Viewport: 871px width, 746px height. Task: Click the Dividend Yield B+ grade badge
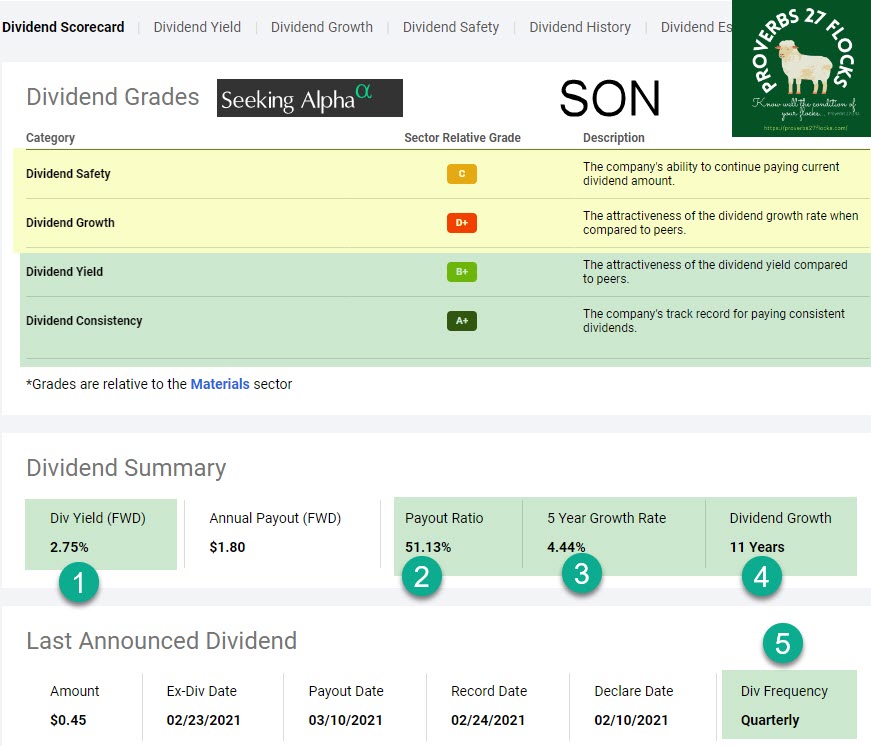coord(461,272)
